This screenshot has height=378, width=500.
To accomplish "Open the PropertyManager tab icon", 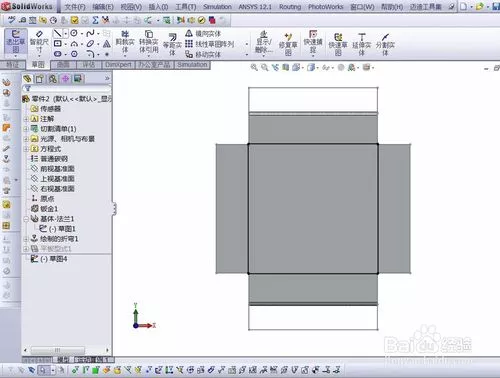I will pos(40,79).
